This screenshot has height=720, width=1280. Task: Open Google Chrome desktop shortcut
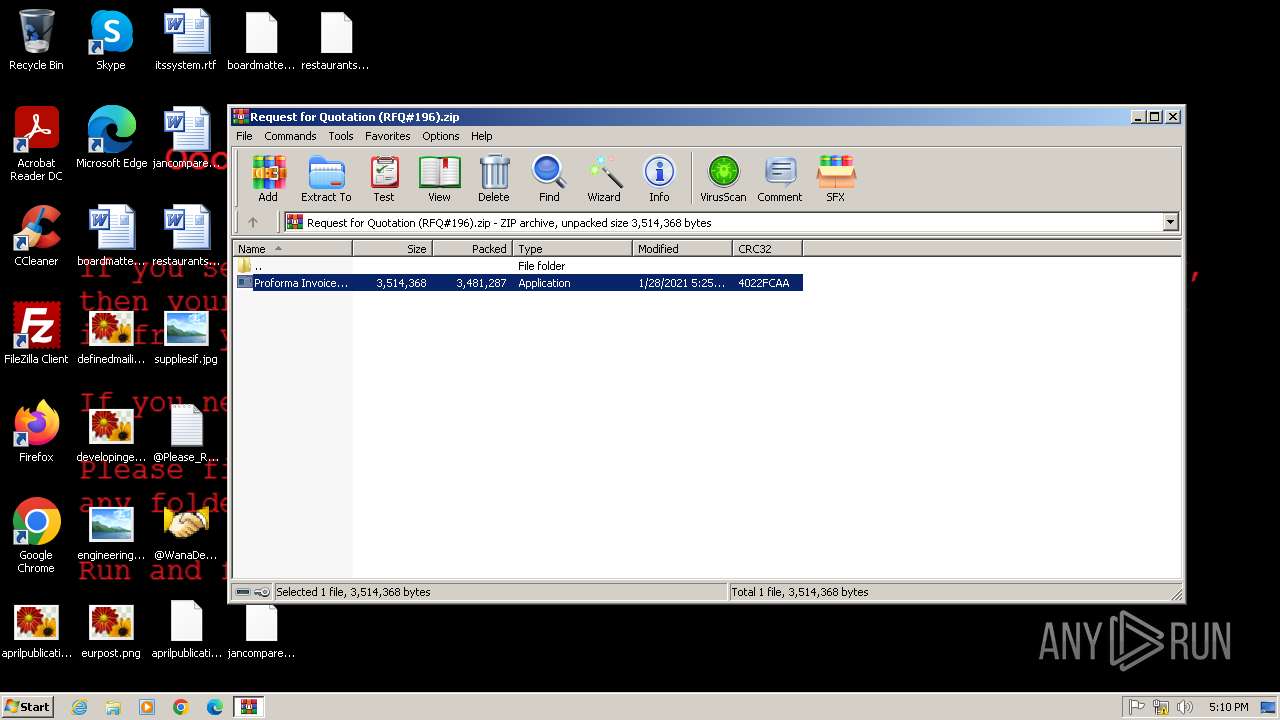(x=36, y=537)
